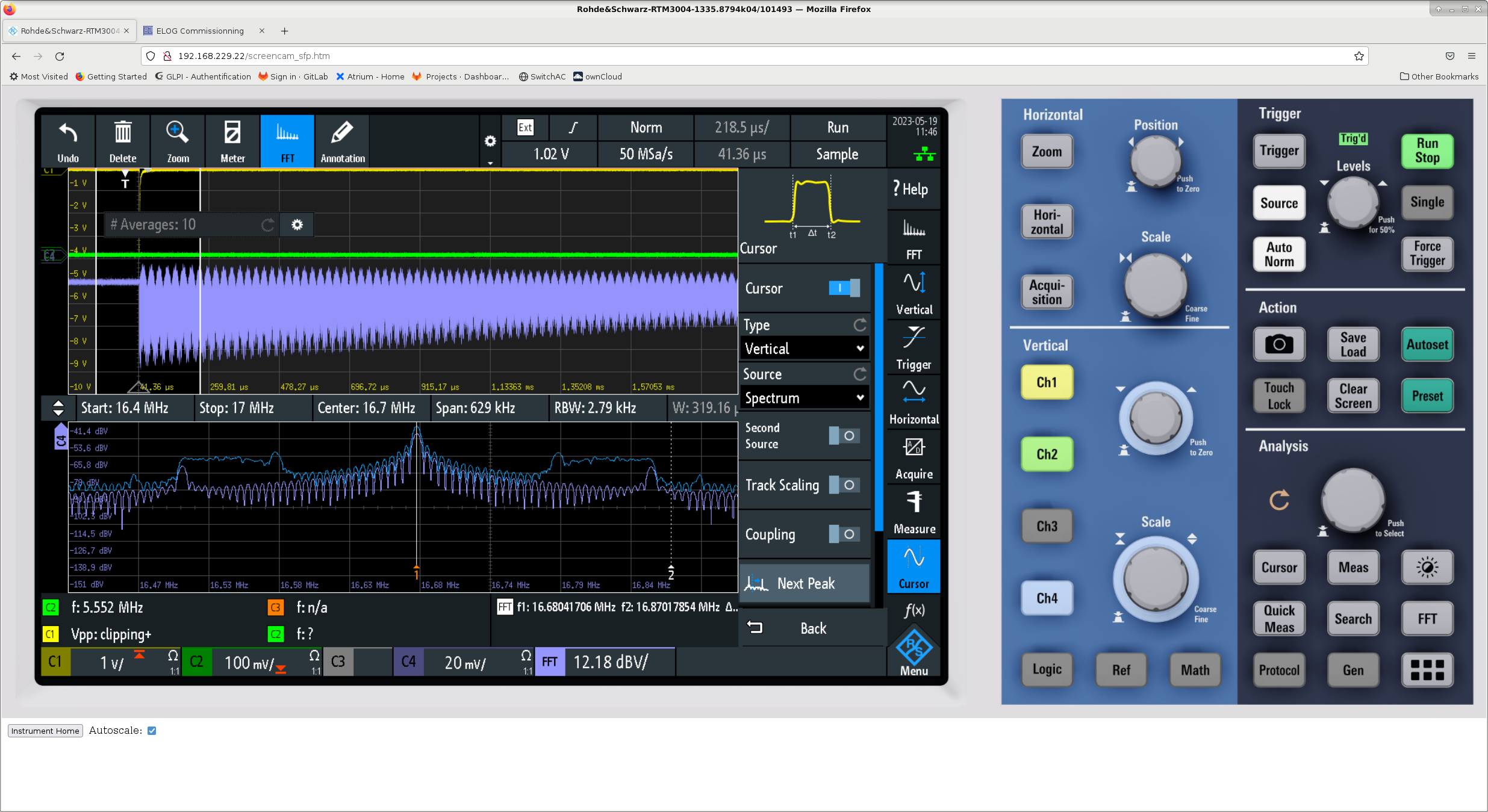Turn off the Cursor toggle

[844, 288]
